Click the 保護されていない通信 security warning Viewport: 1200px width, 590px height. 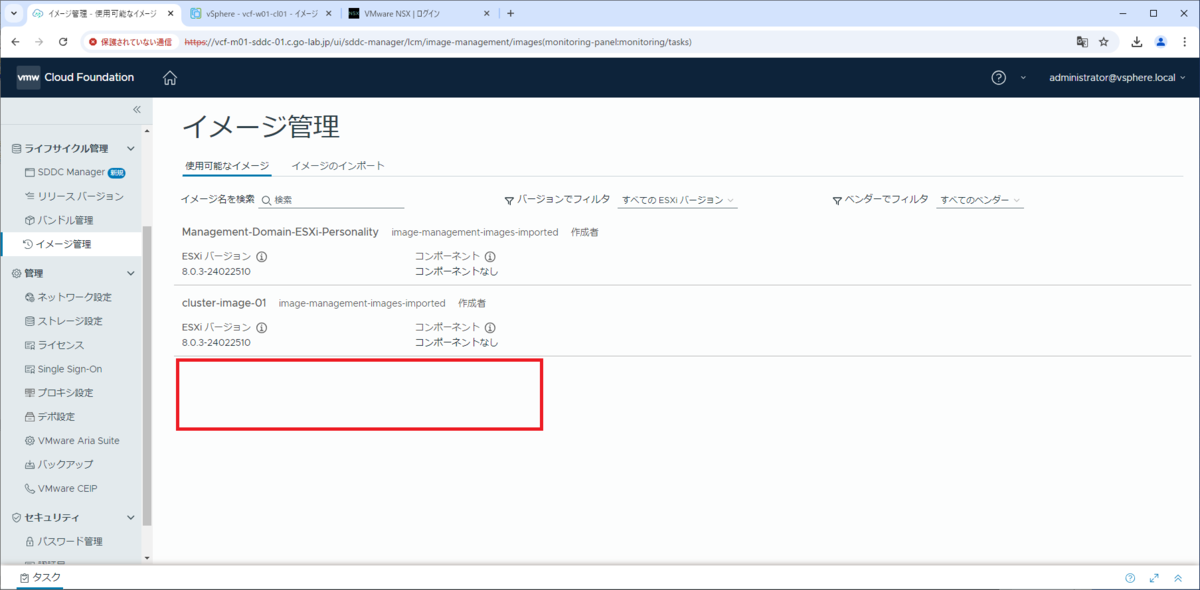click(x=130, y=42)
